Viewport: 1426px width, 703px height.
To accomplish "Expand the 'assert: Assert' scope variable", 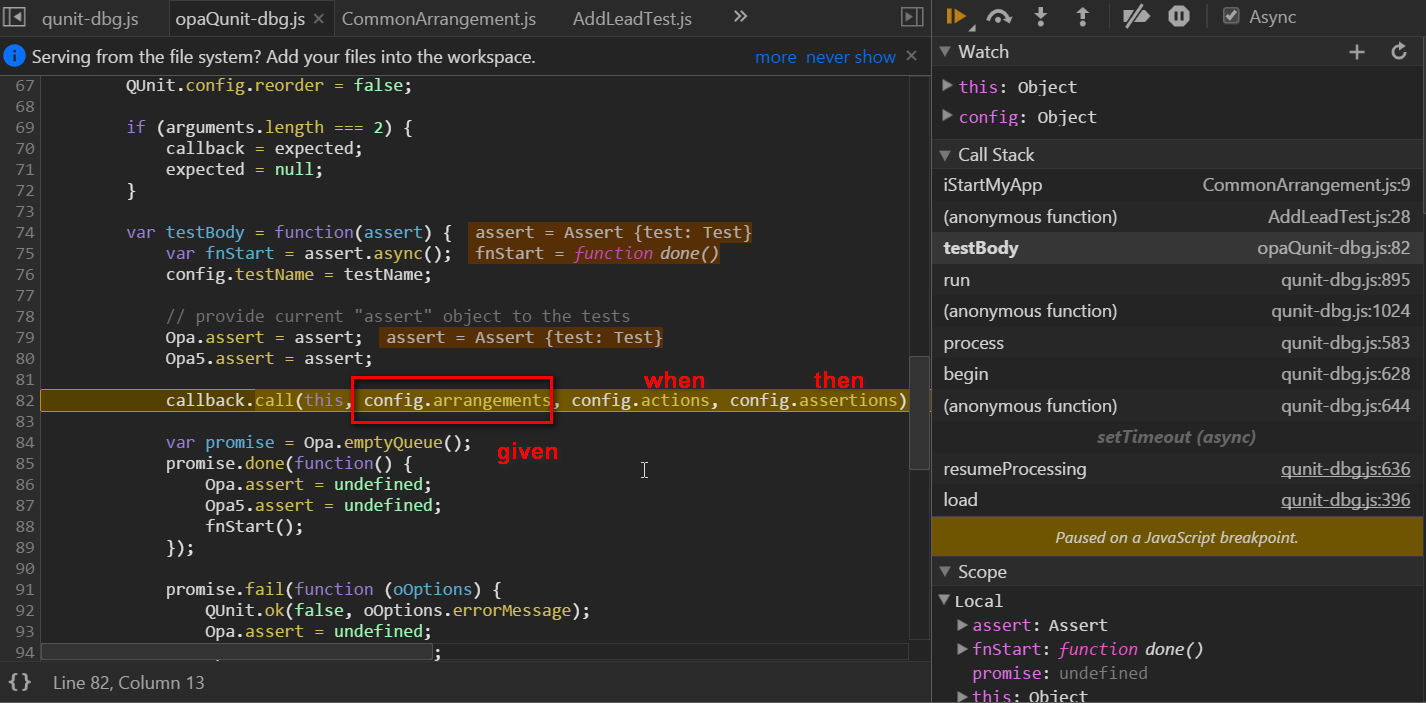I will pos(962,625).
